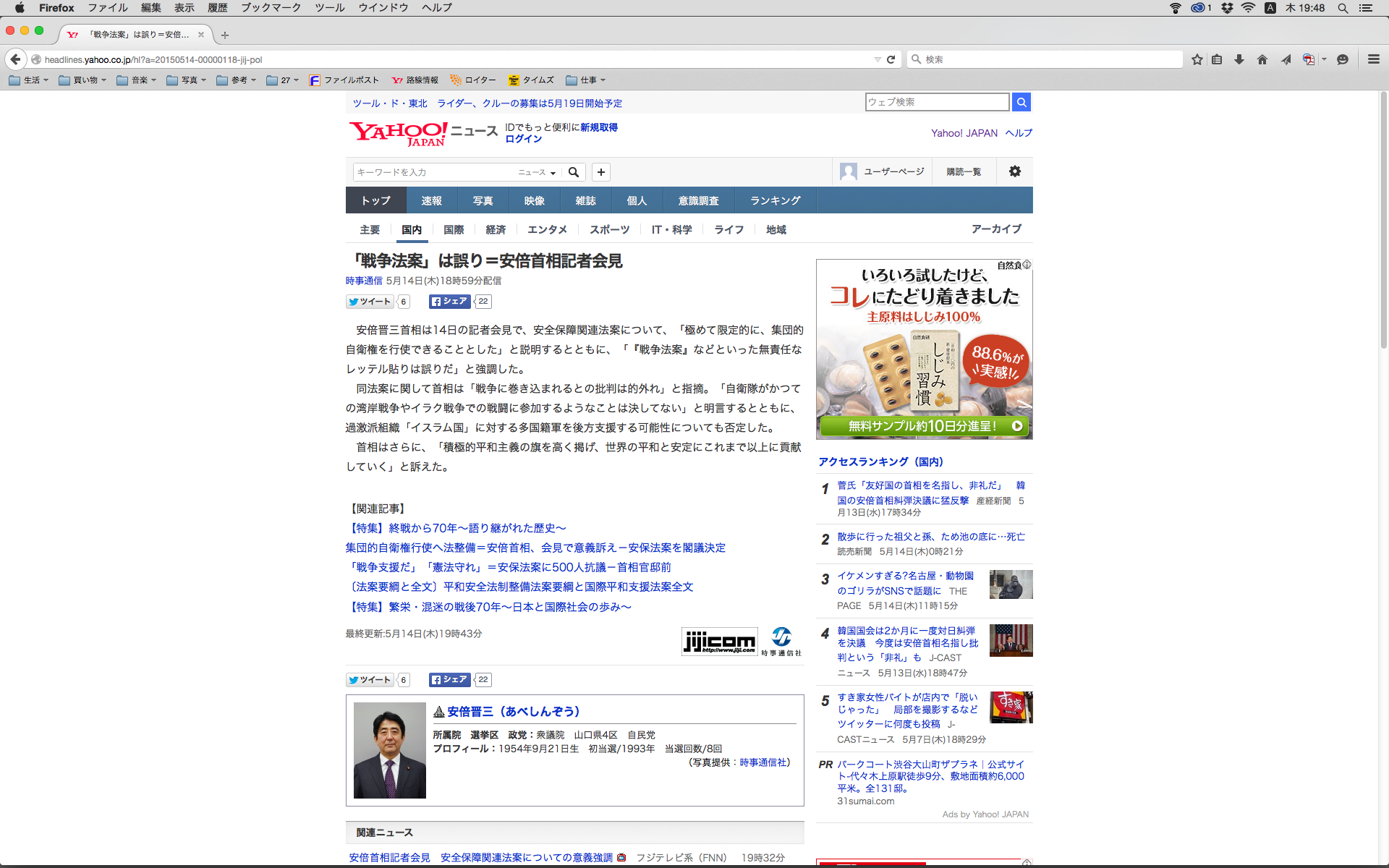Open Firefox downloads arrow icon
The image size is (1389, 868).
coord(1239,59)
